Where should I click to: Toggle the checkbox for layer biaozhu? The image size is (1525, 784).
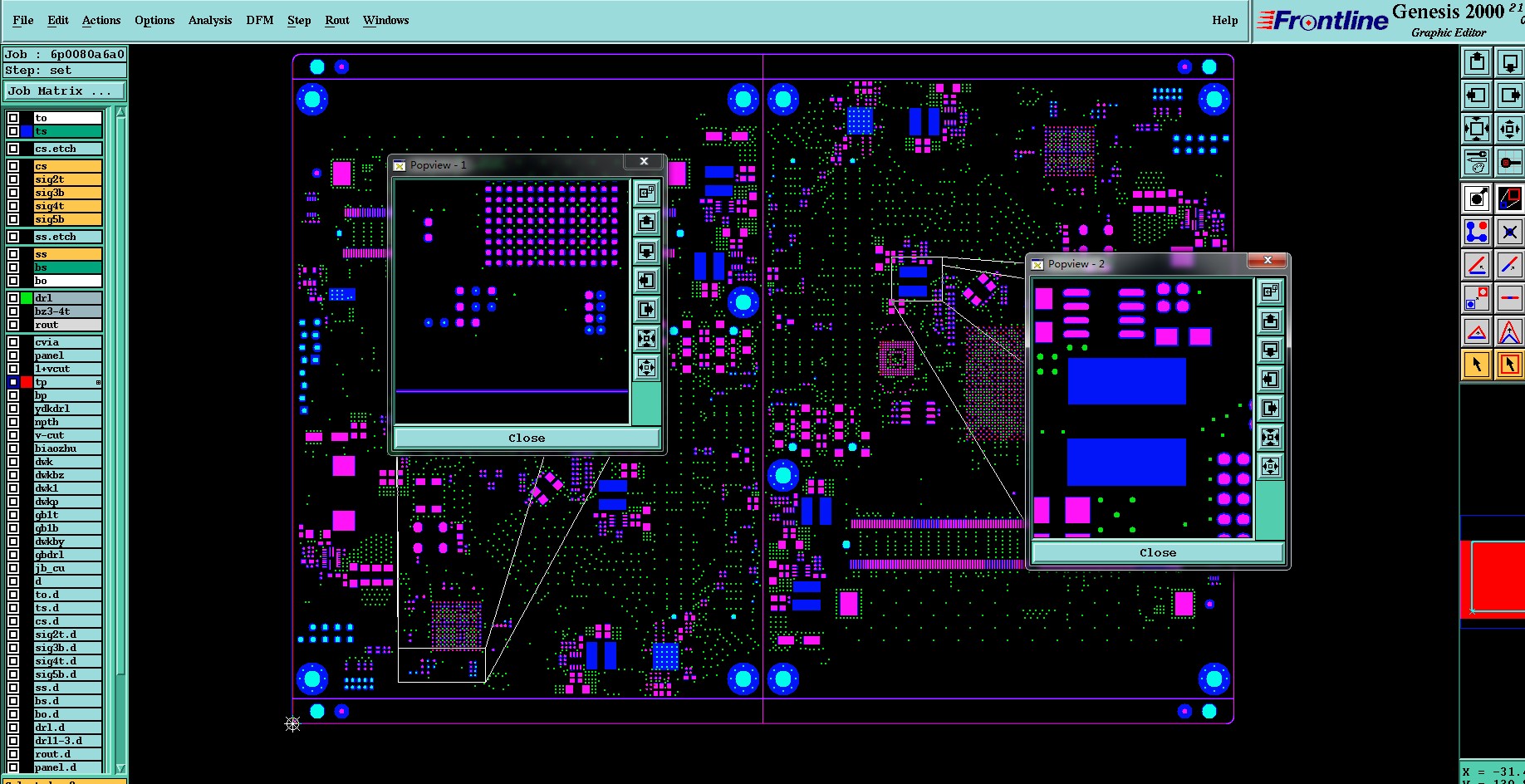pyautogui.click(x=13, y=448)
